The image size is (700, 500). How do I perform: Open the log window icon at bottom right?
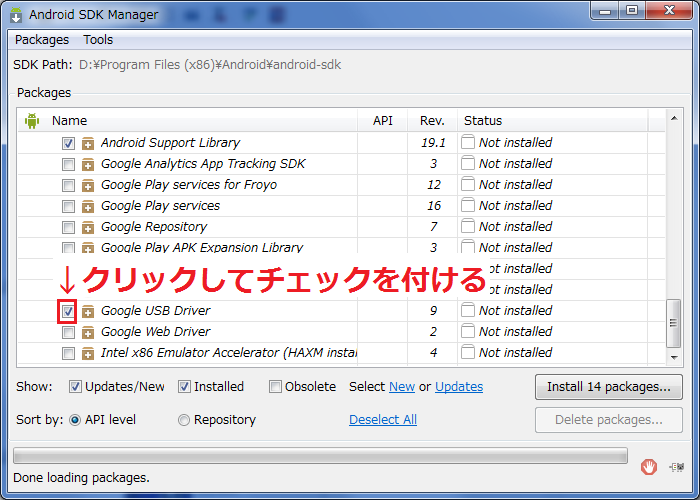pyautogui.click(x=677, y=467)
